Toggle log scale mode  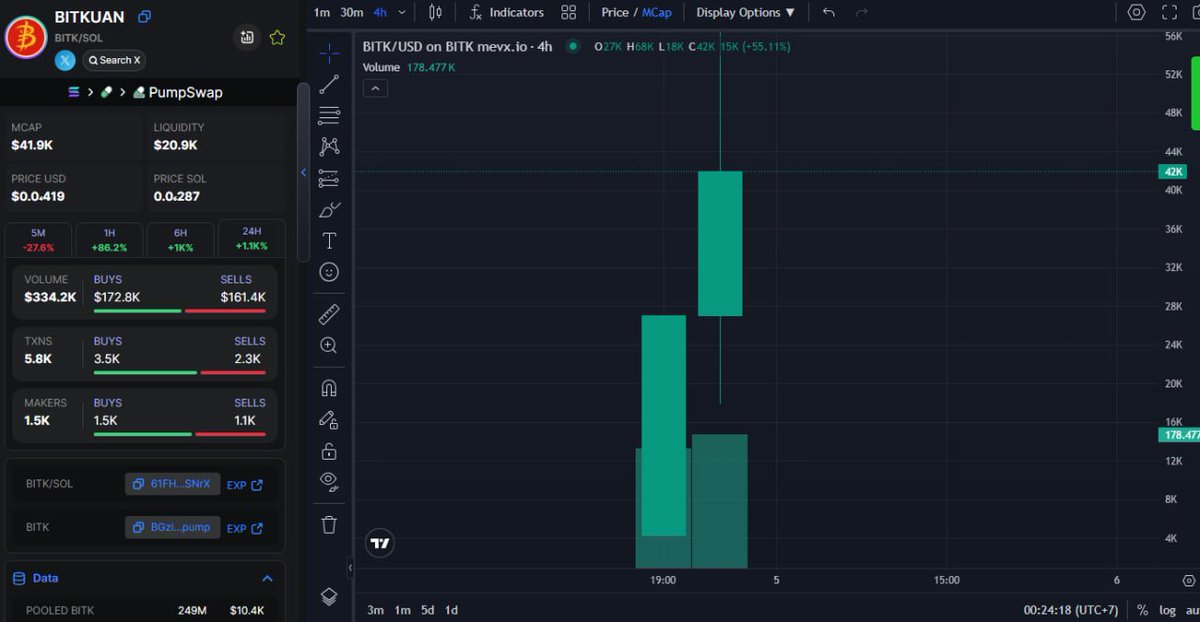pyautogui.click(x=1167, y=610)
